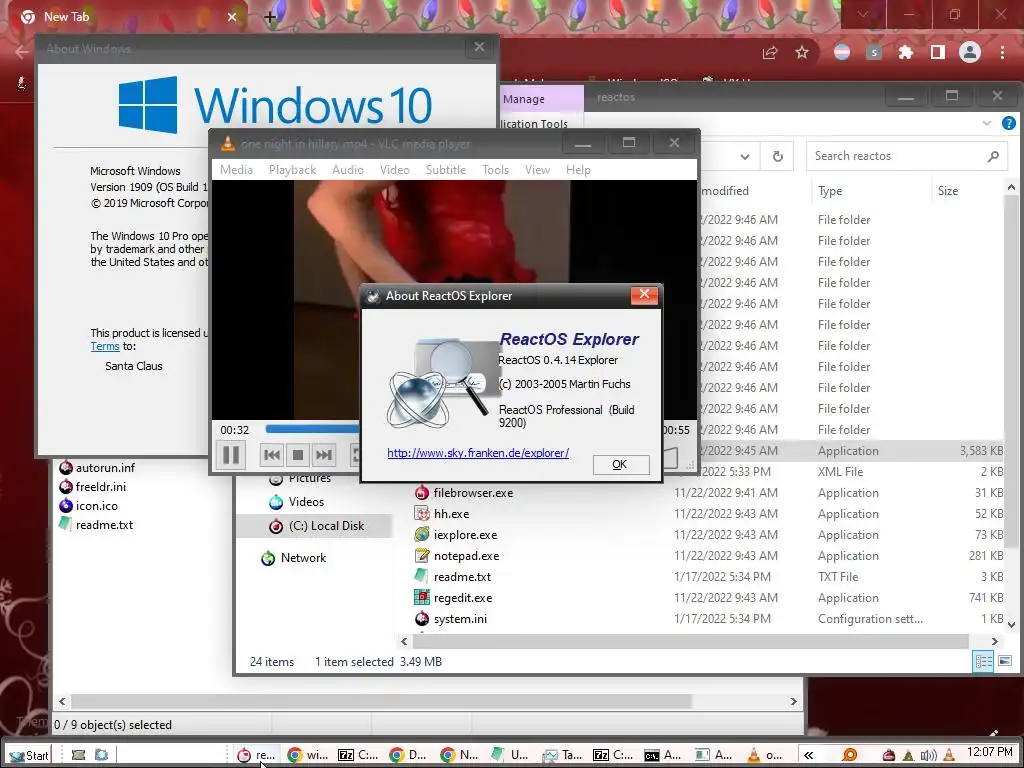Viewport: 1024px width, 768px height.
Task: Open VLC Playback menu
Action: click(292, 170)
